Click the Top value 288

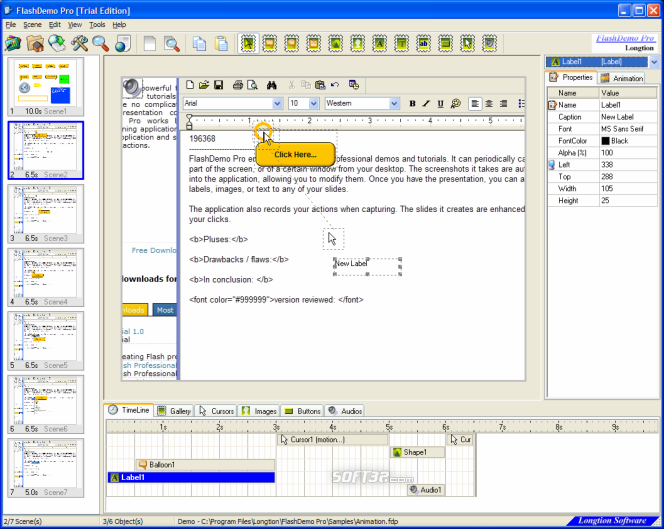628,177
